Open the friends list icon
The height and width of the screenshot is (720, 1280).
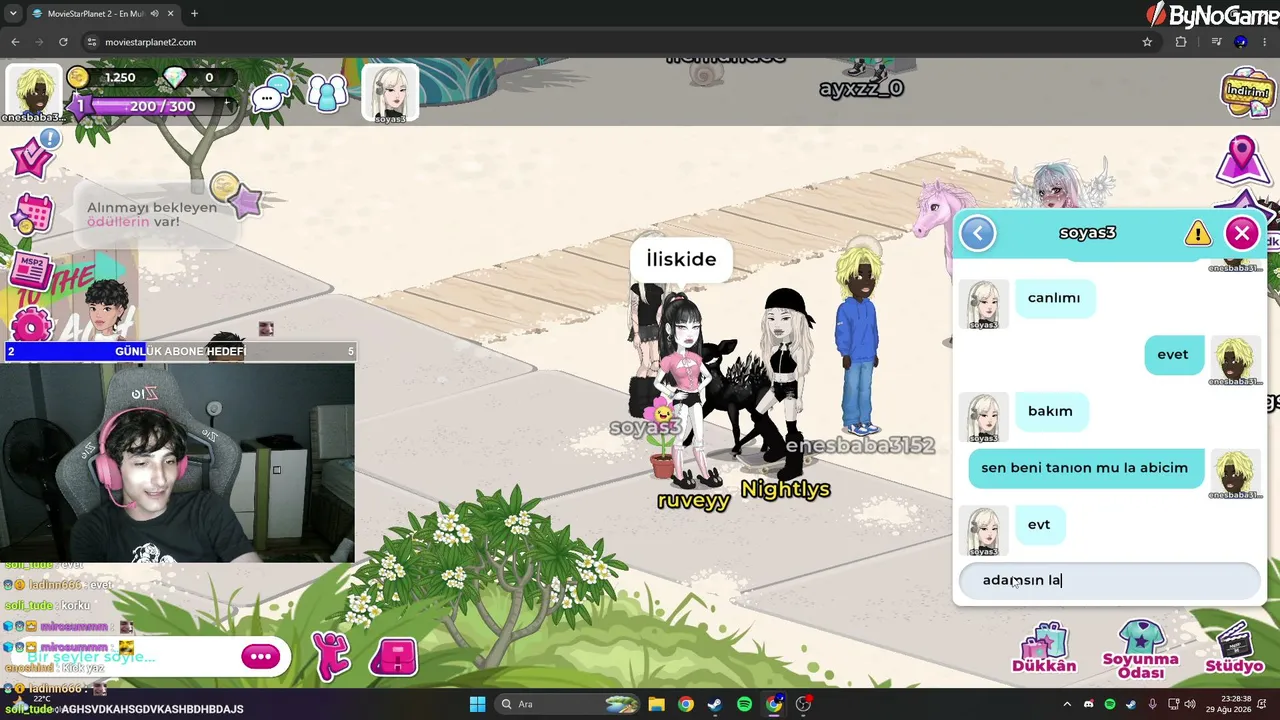point(327,94)
